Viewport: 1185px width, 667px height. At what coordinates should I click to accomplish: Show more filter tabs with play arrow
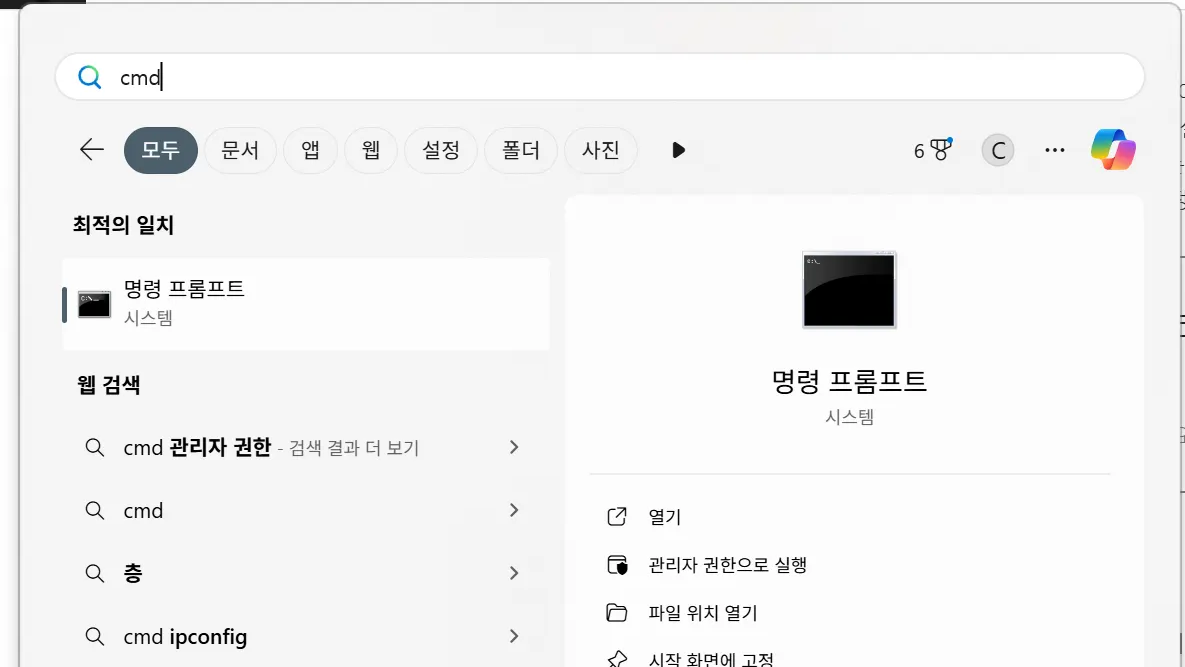click(x=678, y=150)
